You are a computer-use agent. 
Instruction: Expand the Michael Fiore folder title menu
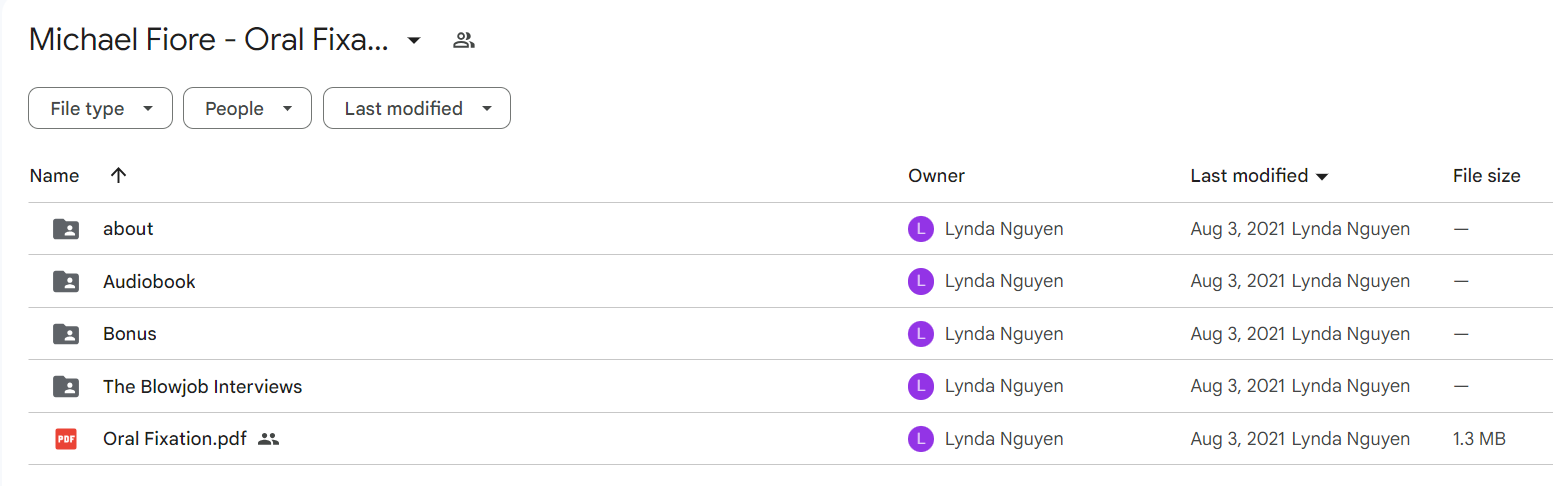pyautogui.click(x=414, y=41)
